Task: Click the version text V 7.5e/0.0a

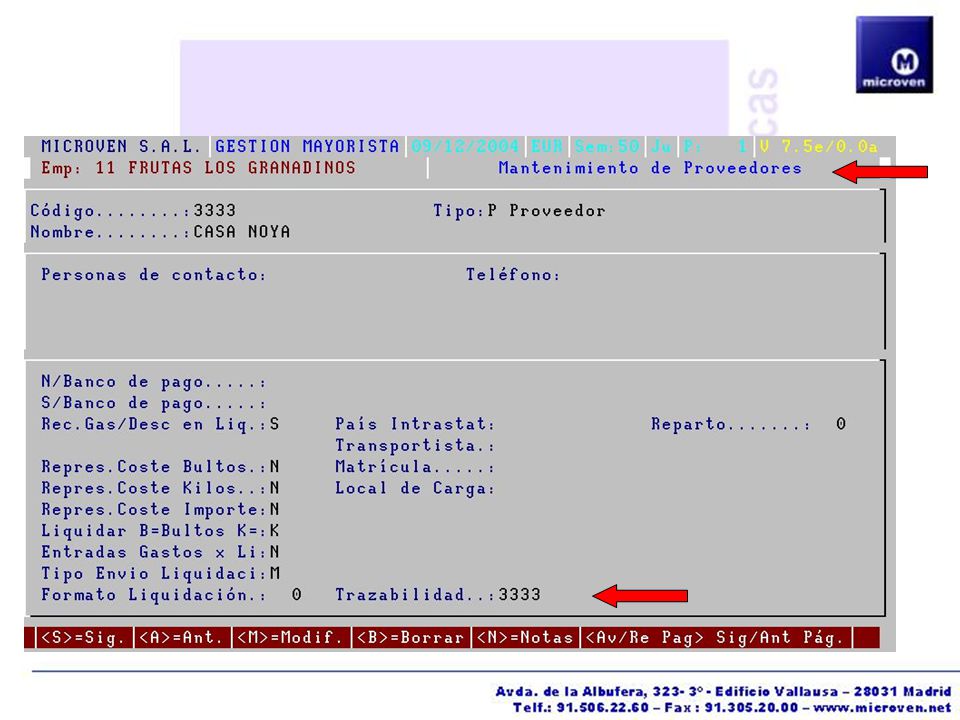Action: pyautogui.click(x=819, y=146)
